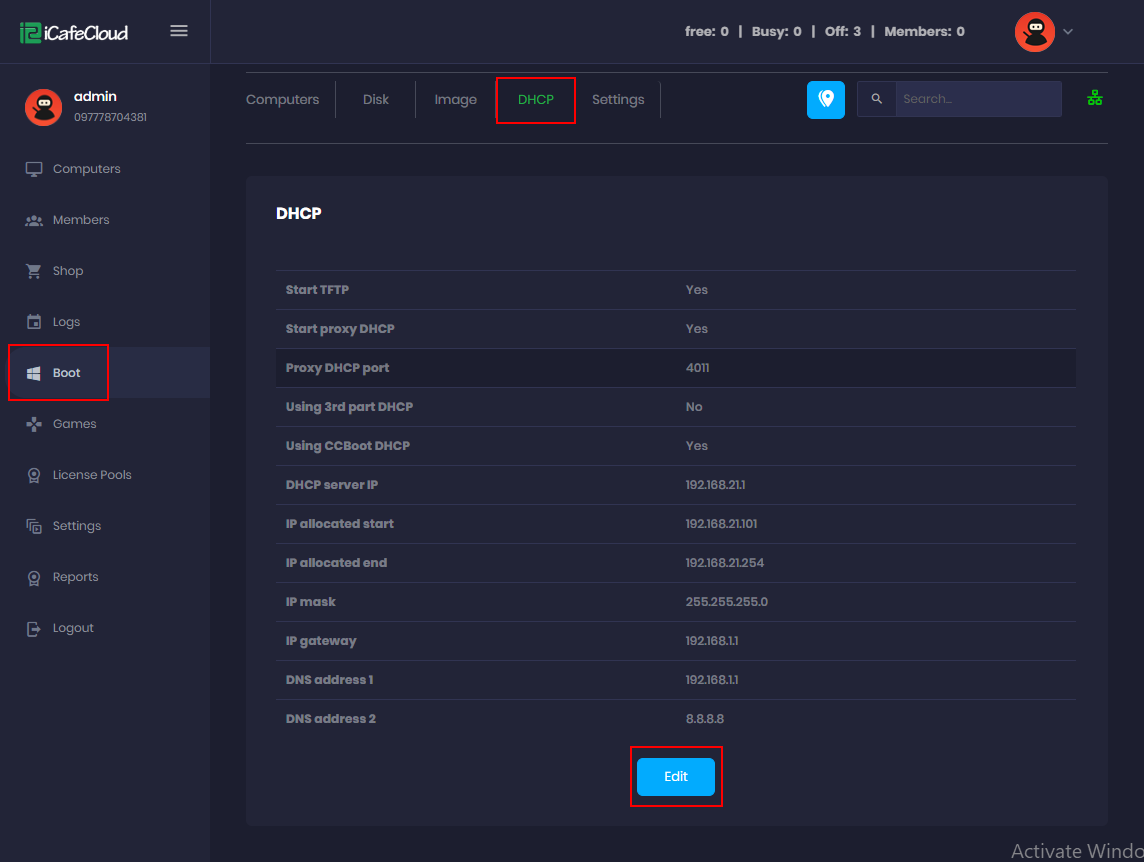Click the hamburger menu icon
Image resolution: width=1144 pixels, height=862 pixels.
[179, 31]
